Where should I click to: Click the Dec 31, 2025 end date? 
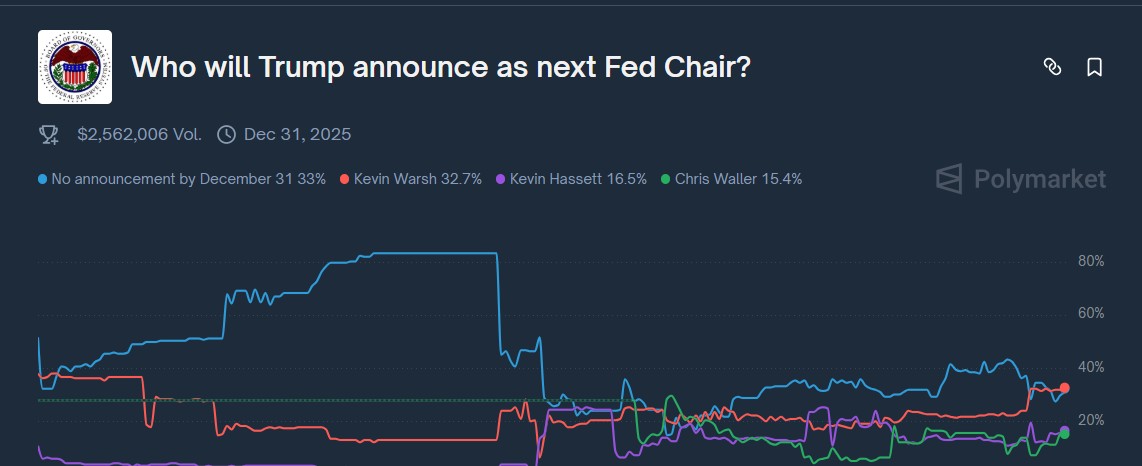(x=298, y=135)
